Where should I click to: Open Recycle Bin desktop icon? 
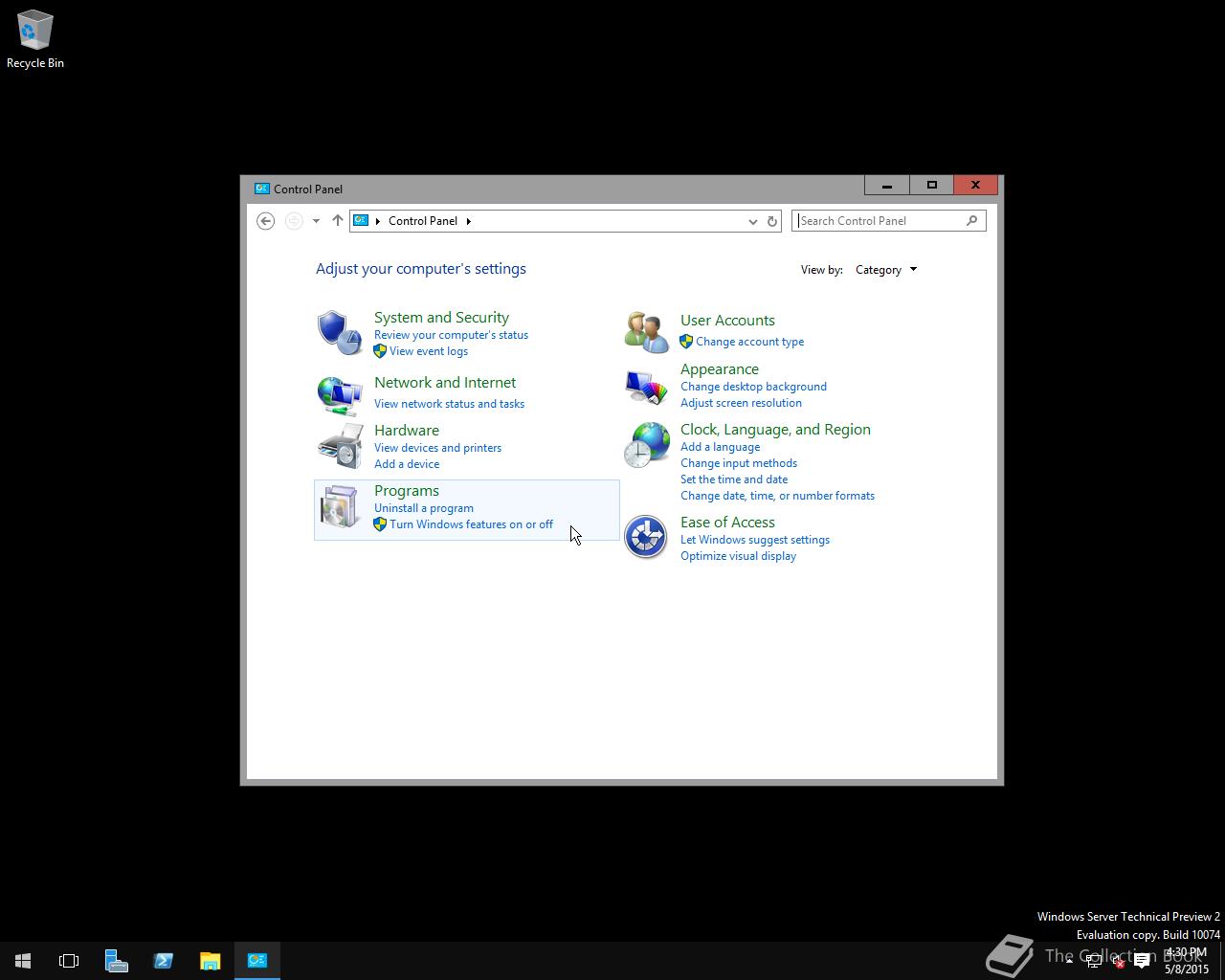pos(35,39)
